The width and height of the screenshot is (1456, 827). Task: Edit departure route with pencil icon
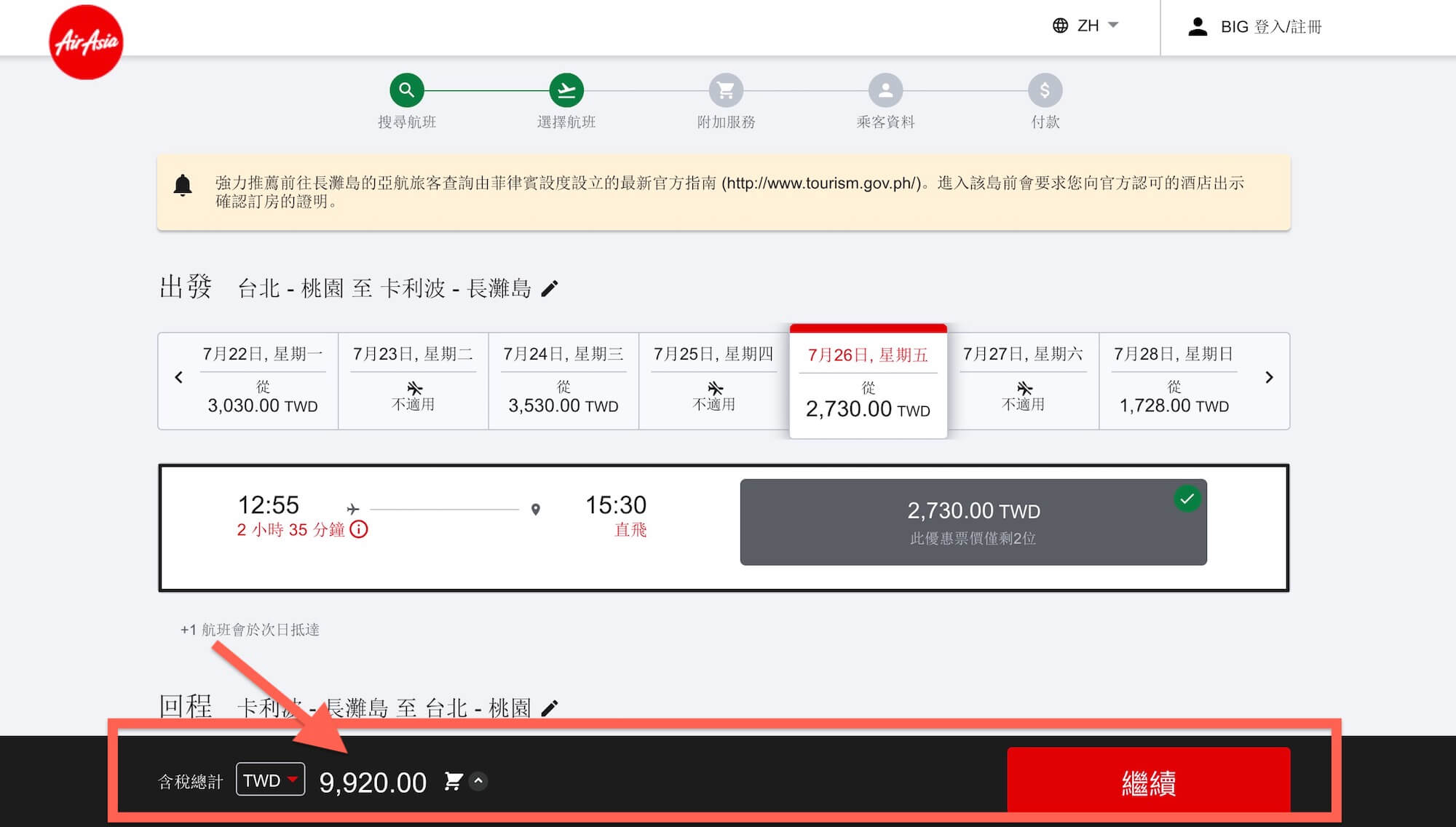[x=550, y=289]
